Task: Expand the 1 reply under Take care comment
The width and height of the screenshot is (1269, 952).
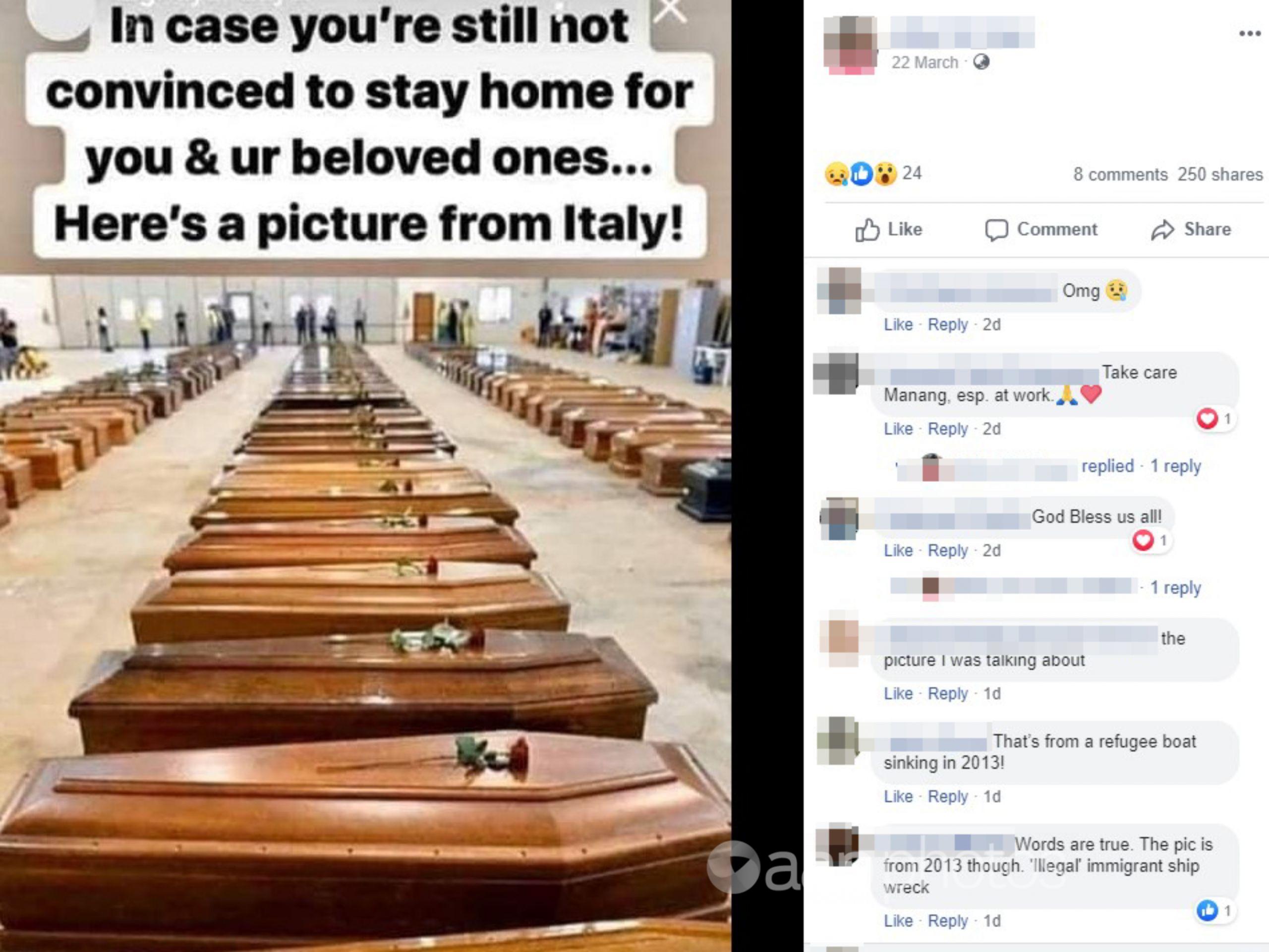Action: click(x=1175, y=466)
